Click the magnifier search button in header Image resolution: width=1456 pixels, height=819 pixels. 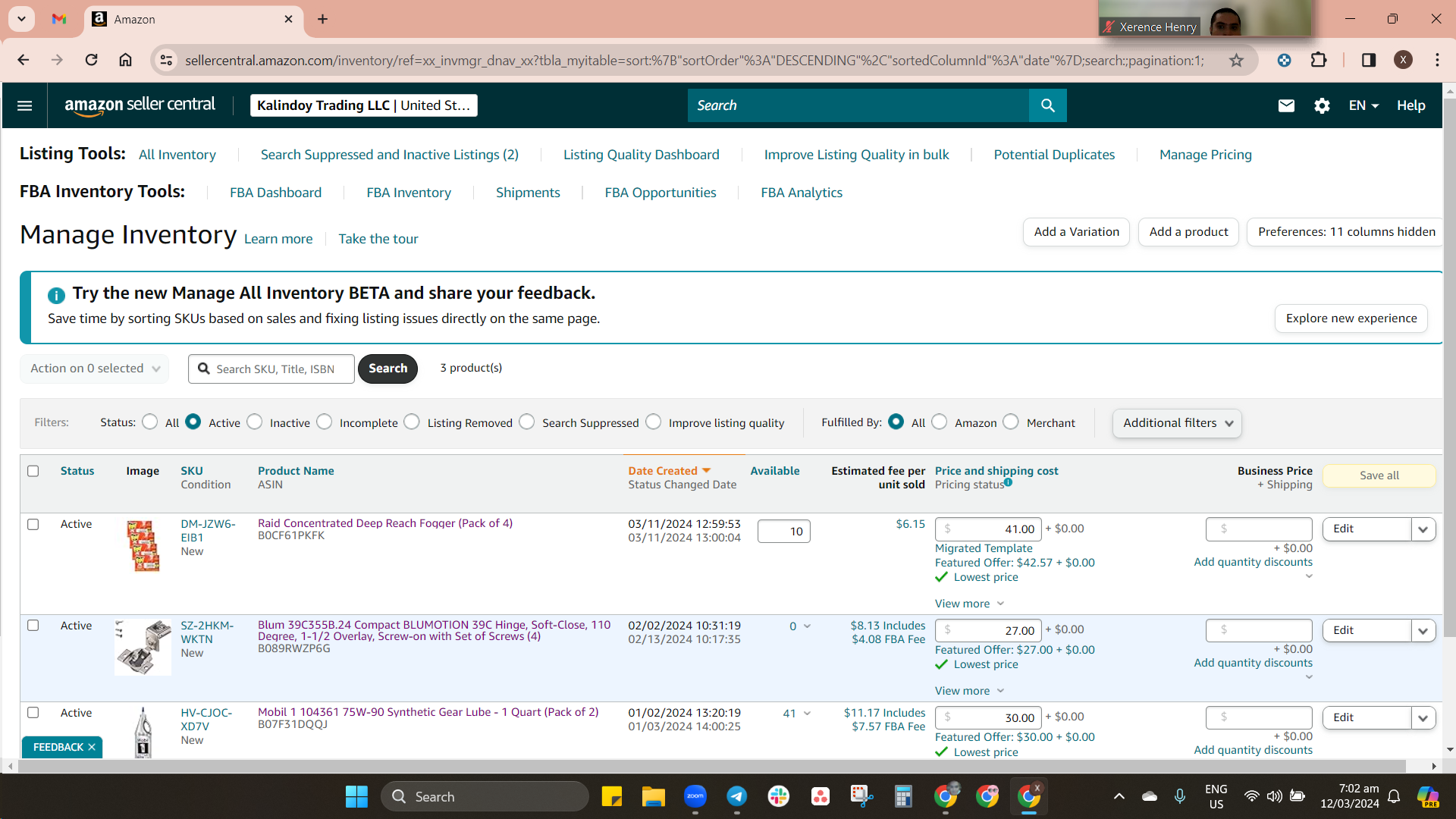pos(1047,105)
